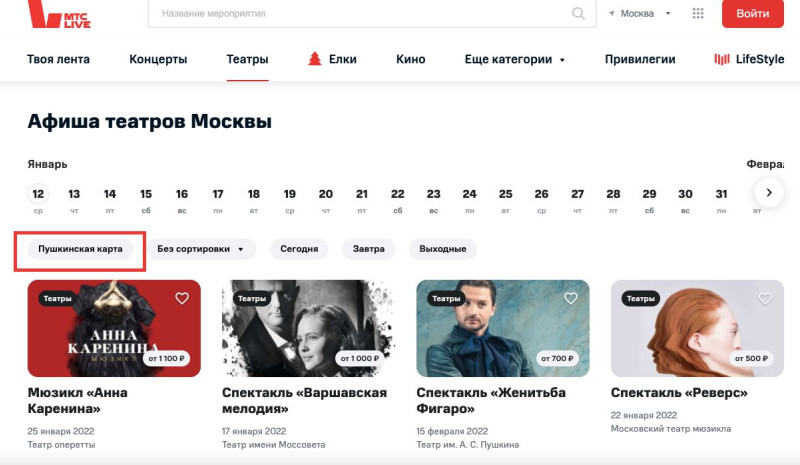
Task: Click the MTC Live logo
Action: tap(59, 14)
